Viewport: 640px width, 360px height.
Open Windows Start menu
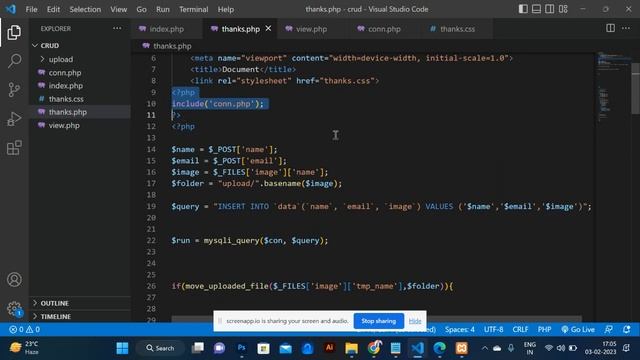point(122,348)
